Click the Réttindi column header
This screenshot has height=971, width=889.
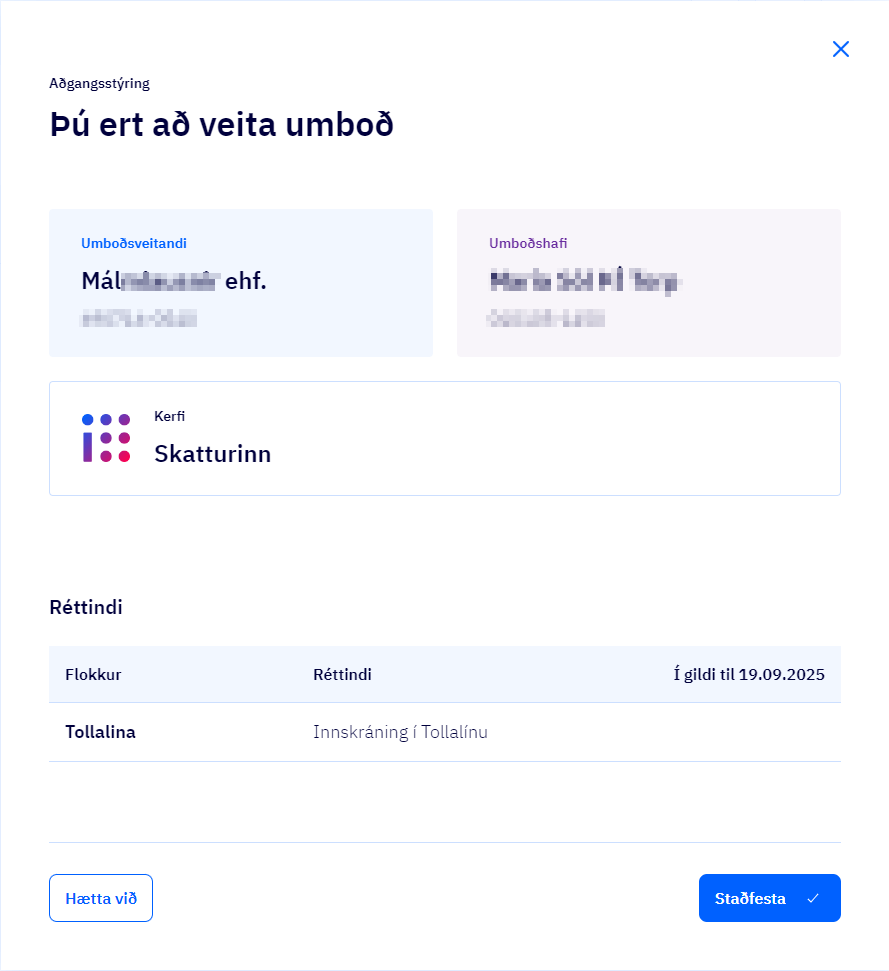(x=342, y=675)
